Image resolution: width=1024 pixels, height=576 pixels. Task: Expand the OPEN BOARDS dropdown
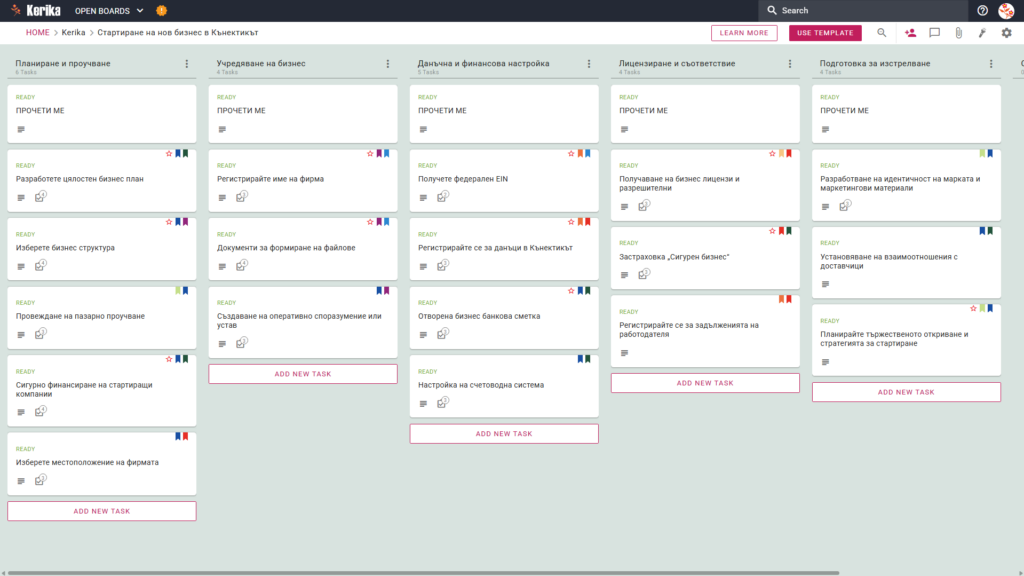pos(109,10)
